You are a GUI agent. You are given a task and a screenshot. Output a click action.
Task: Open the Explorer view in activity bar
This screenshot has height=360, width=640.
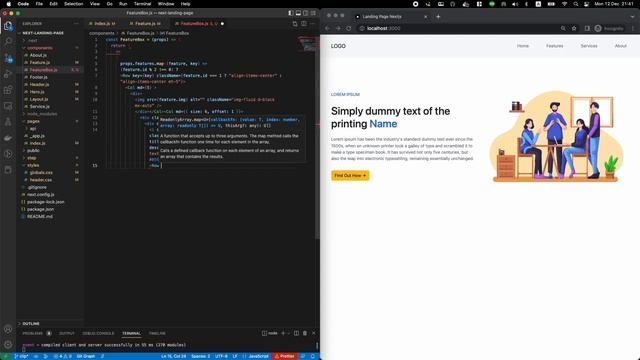pos(8,26)
